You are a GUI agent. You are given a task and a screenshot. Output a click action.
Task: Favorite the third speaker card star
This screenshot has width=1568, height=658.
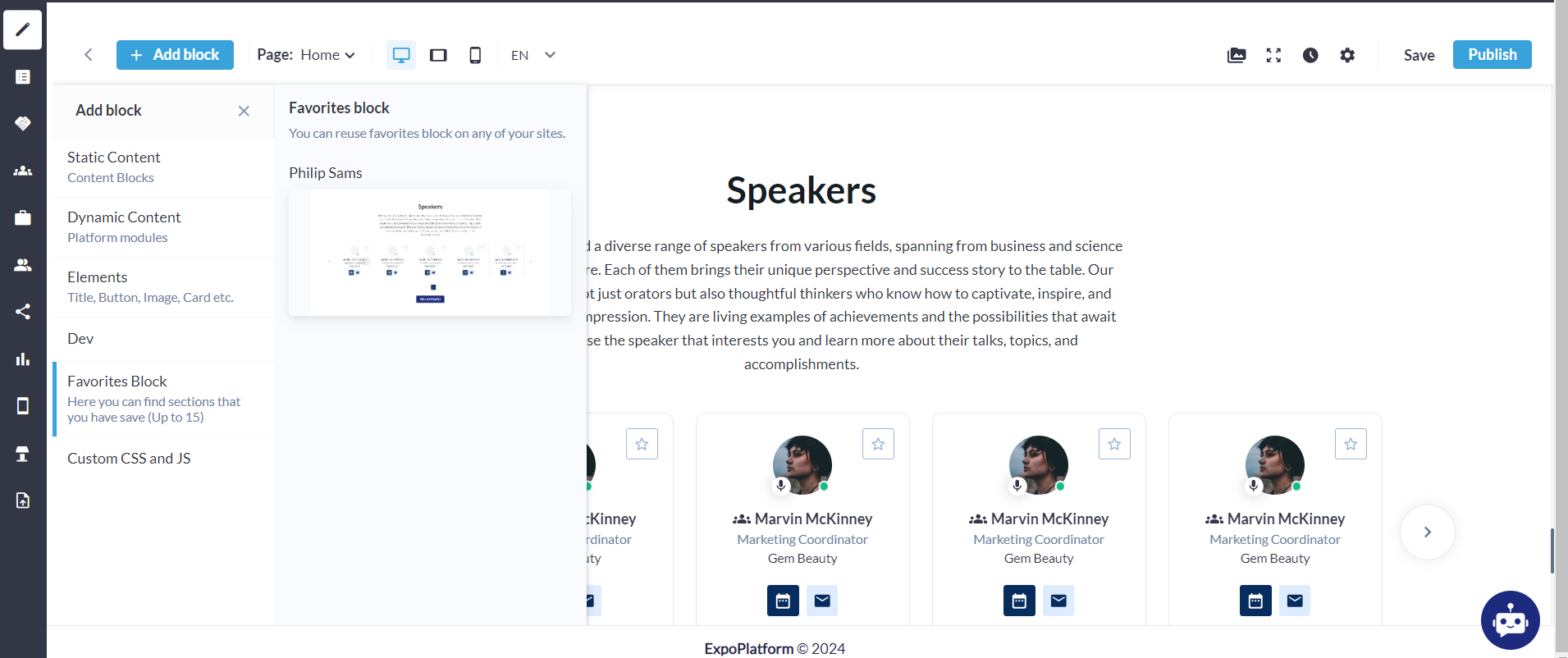pos(1114,444)
